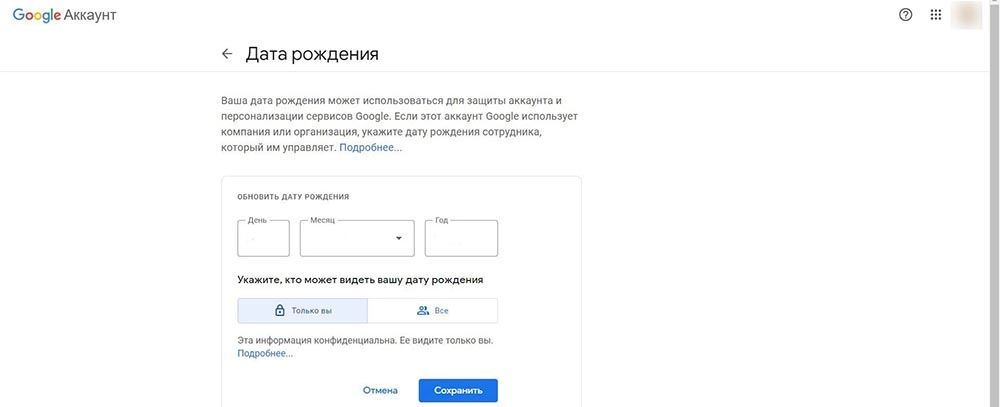Click the lock icon in Только вы

coord(279,311)
